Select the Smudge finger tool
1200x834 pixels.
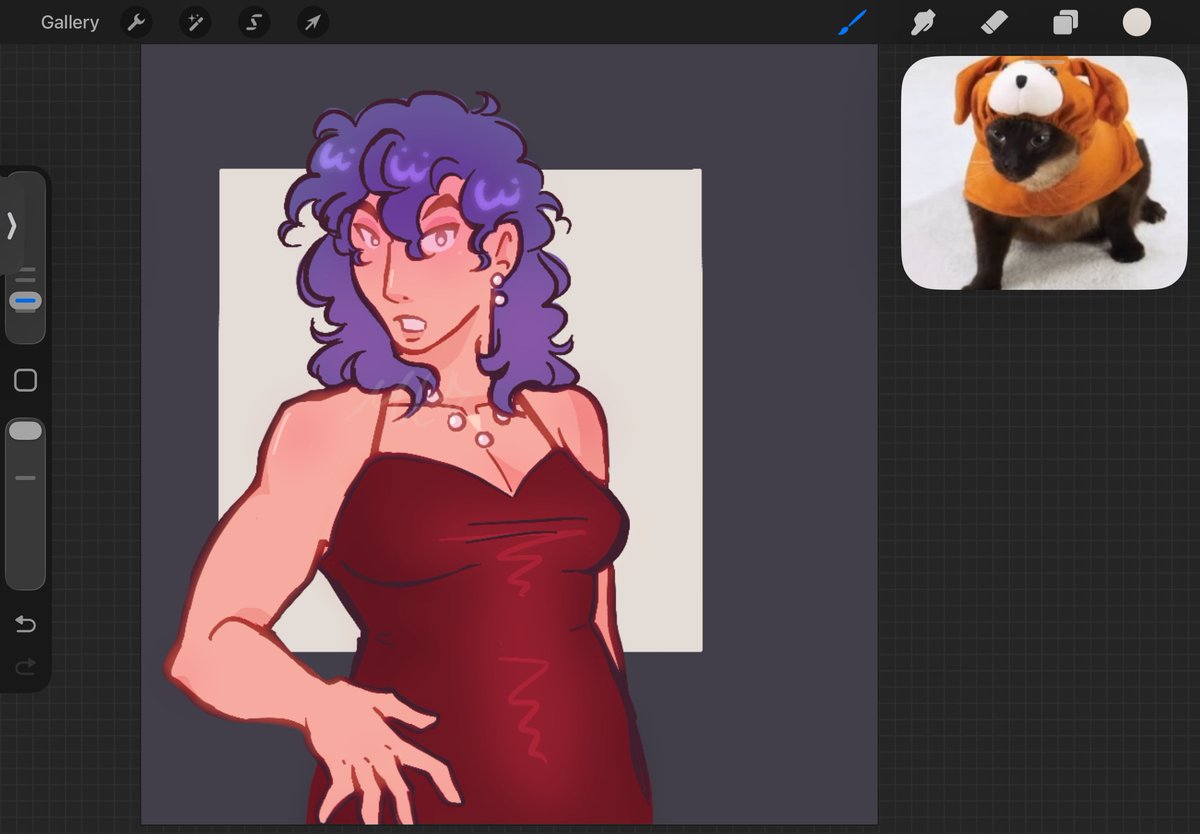coord(922,22)
